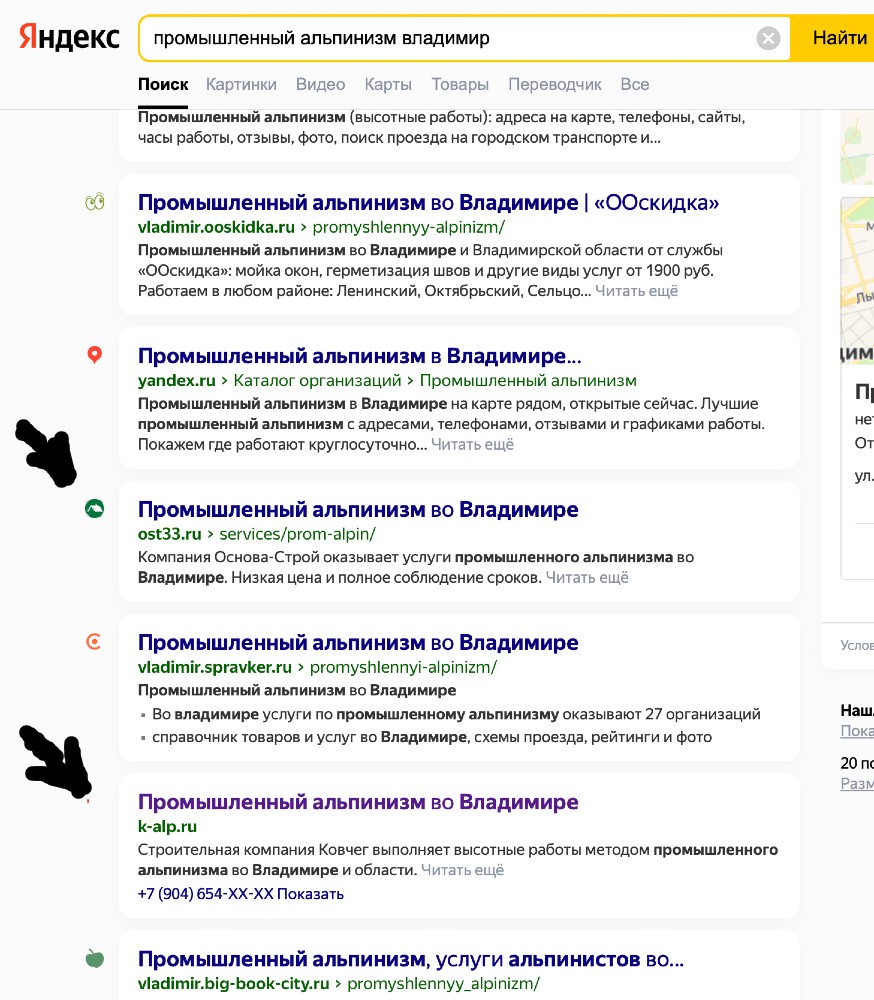This screenshot has height=1000, width=874.
Task: Open the vladimir.ooskidka.ru domain link
Action: [x=216, y=227]
